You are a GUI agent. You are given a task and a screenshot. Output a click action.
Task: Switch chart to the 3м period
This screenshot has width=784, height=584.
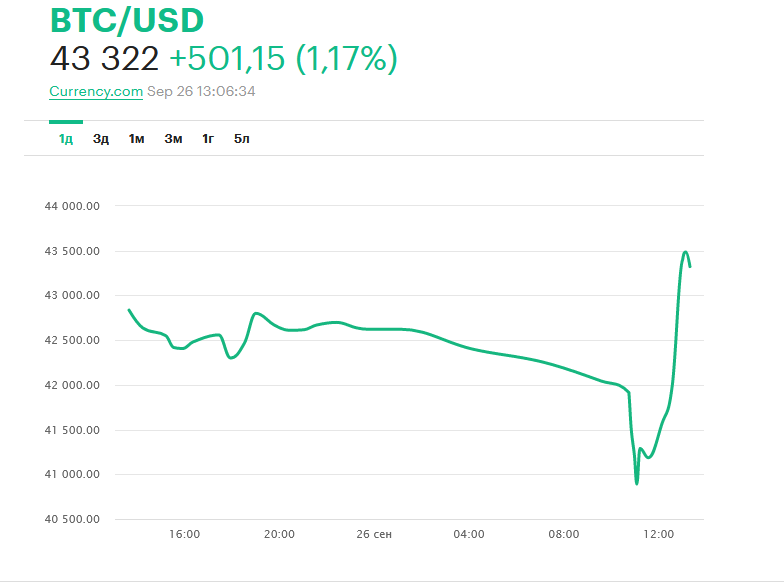pos(173,139)
